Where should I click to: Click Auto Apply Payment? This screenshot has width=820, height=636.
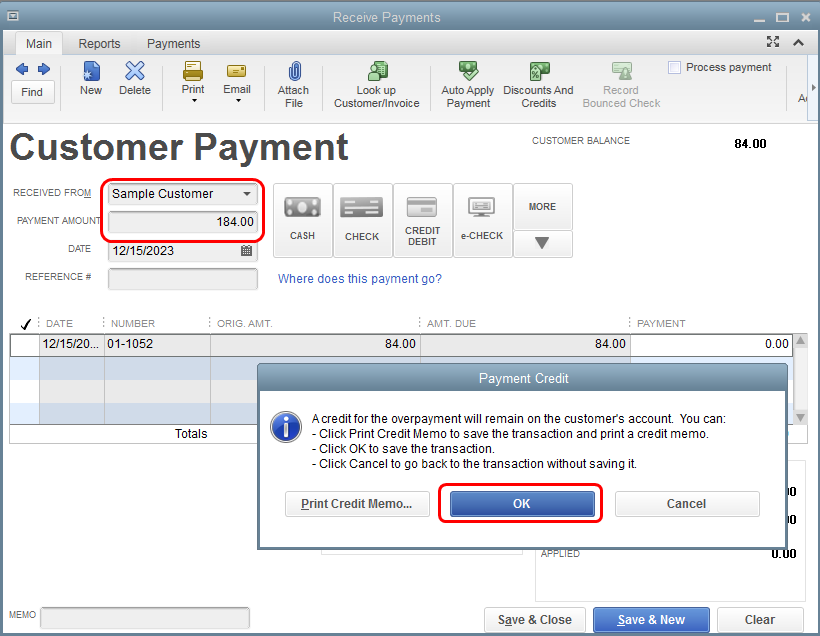(468, 84)
